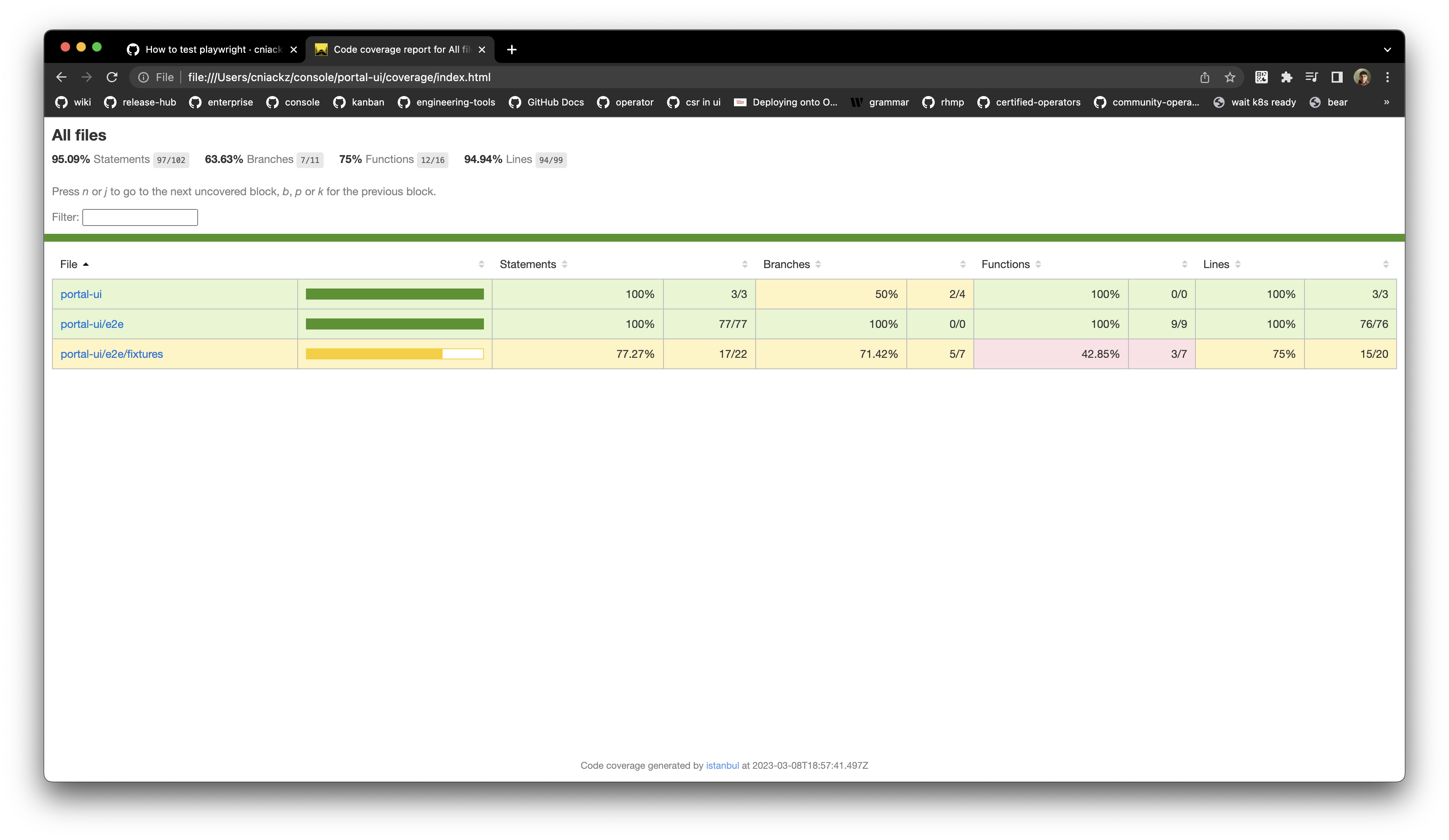Follow the istanbul link in the footer
The image size is (1449, 840).
pos(722,765)
